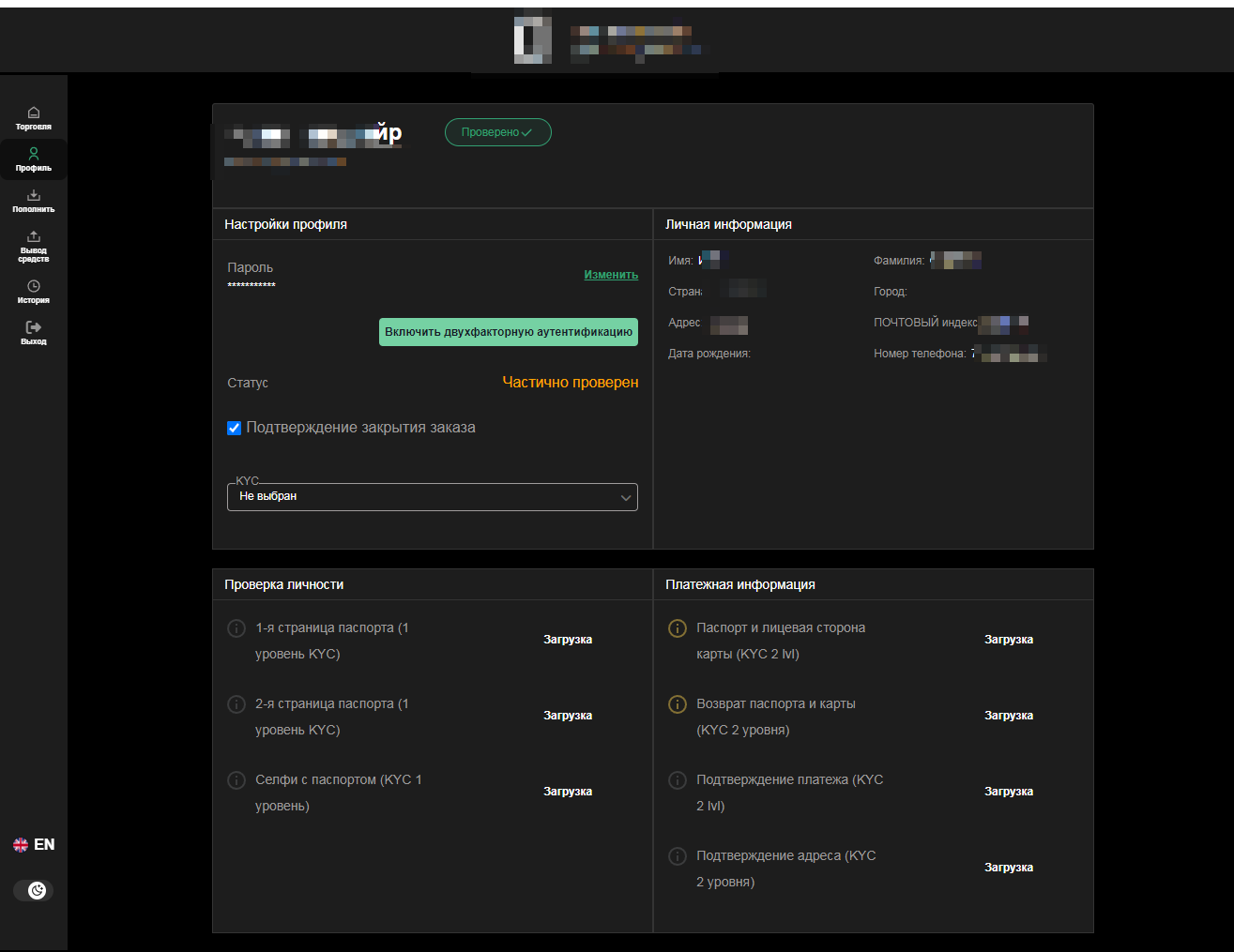Click the 'Город:' label
Screen dimensions: 1234x952
[x=891, y=292]
